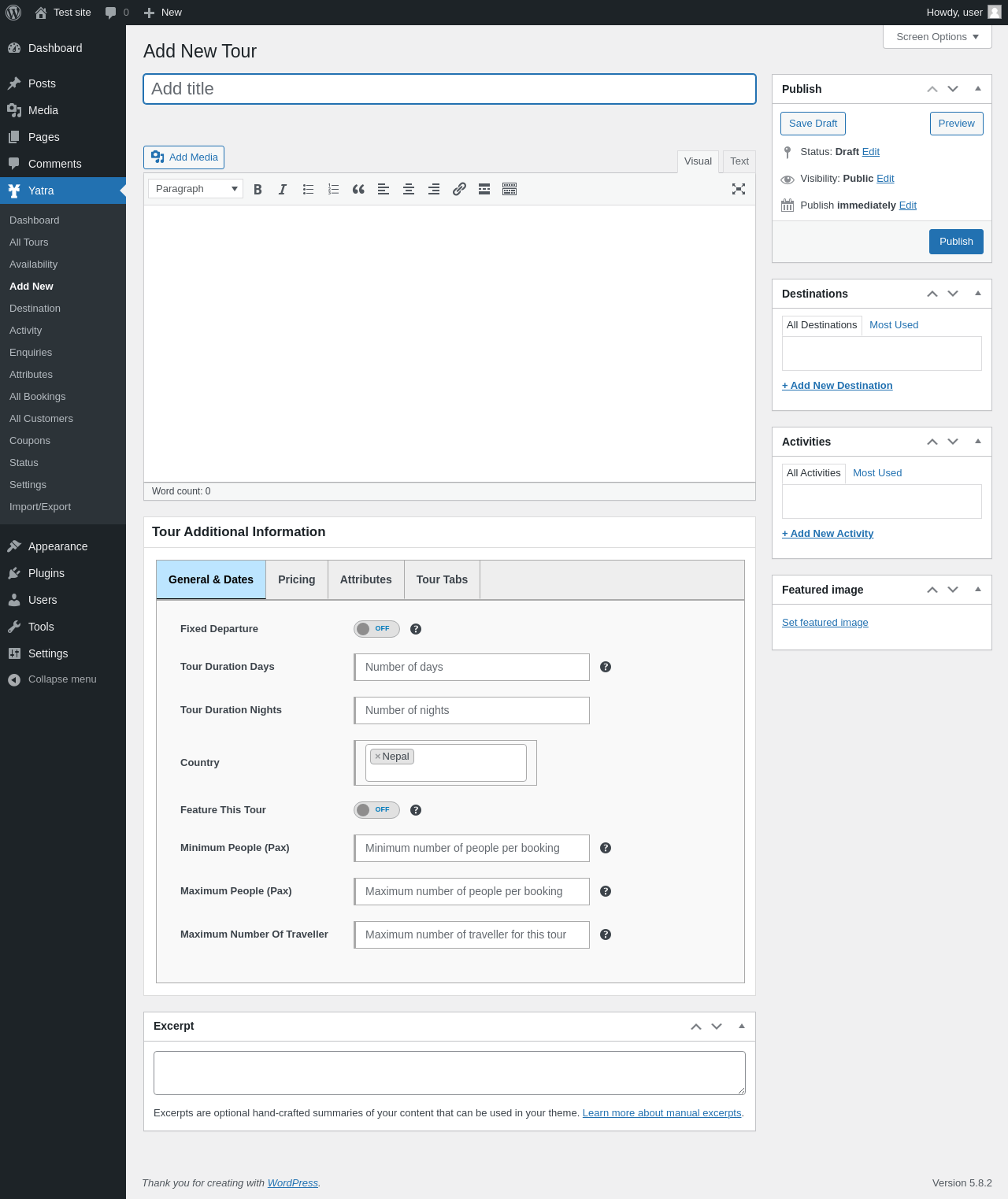Viewport: 1008px width, 1199px height.
Task: Open help tooltip for Tour Duration Days
Action: pos(606,667)
